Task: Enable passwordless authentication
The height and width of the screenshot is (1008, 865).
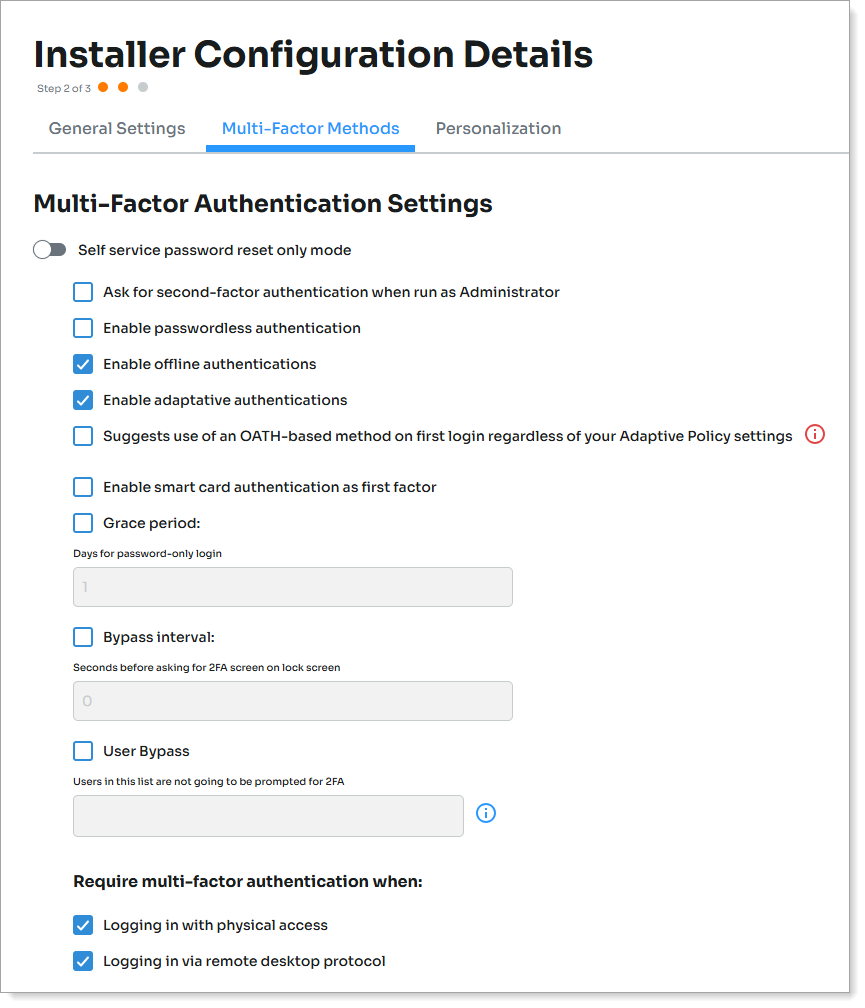Action: click(83, 328)
